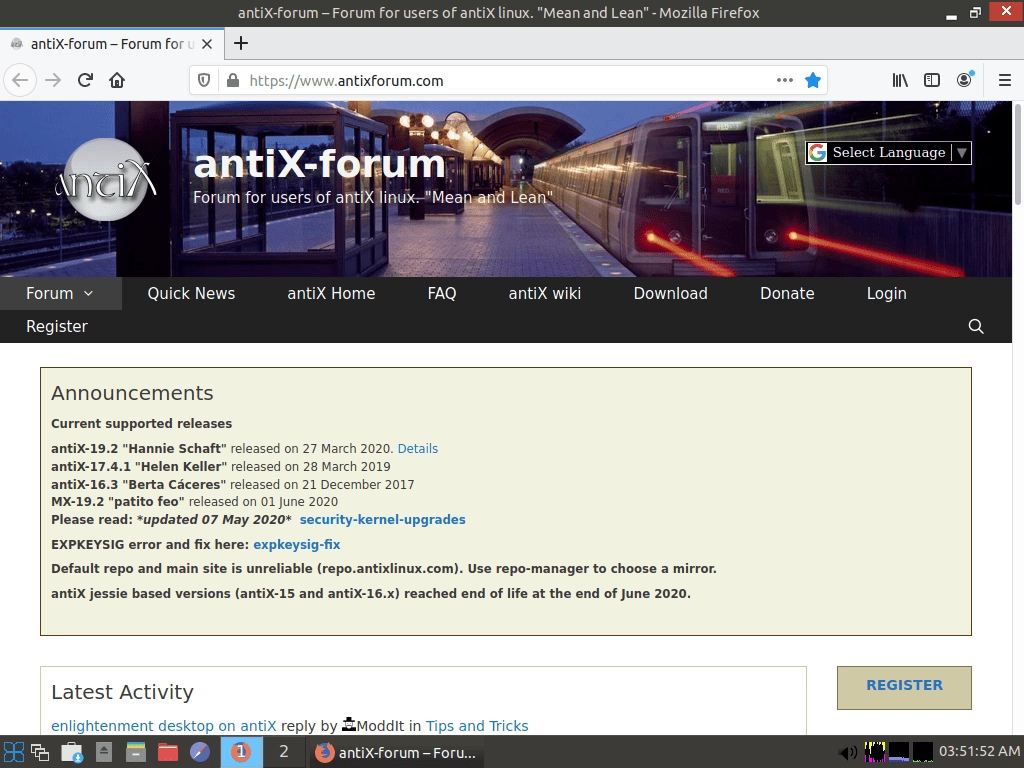The image size is (1024, 768).
Task: Open the antiX-19.2 Details link
Action: [x=417, y=449]
